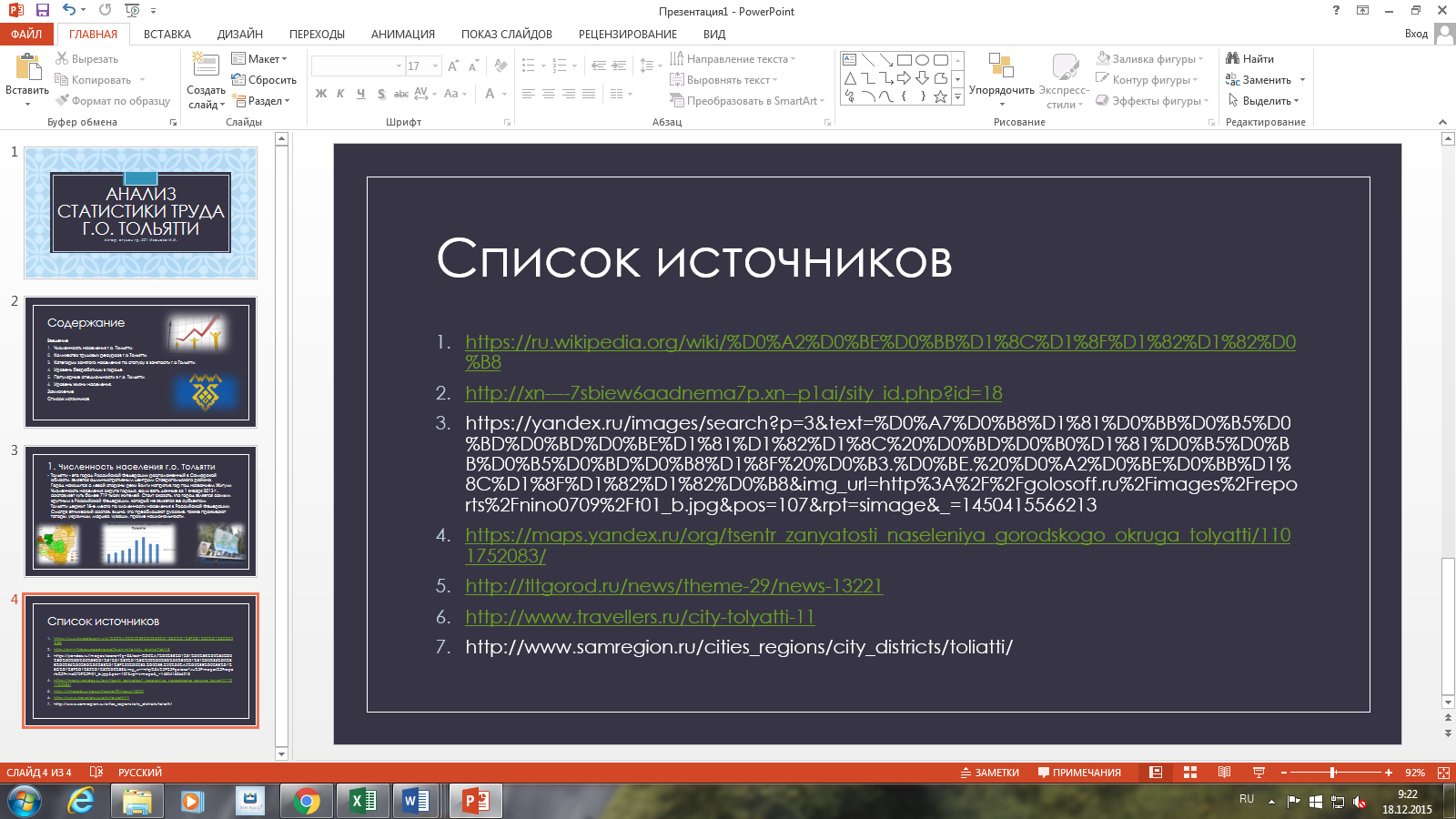This screenshot has width=1456, height=819.
Task: Click Find (Найти) binoculars command
Action: click(1249, 59)
